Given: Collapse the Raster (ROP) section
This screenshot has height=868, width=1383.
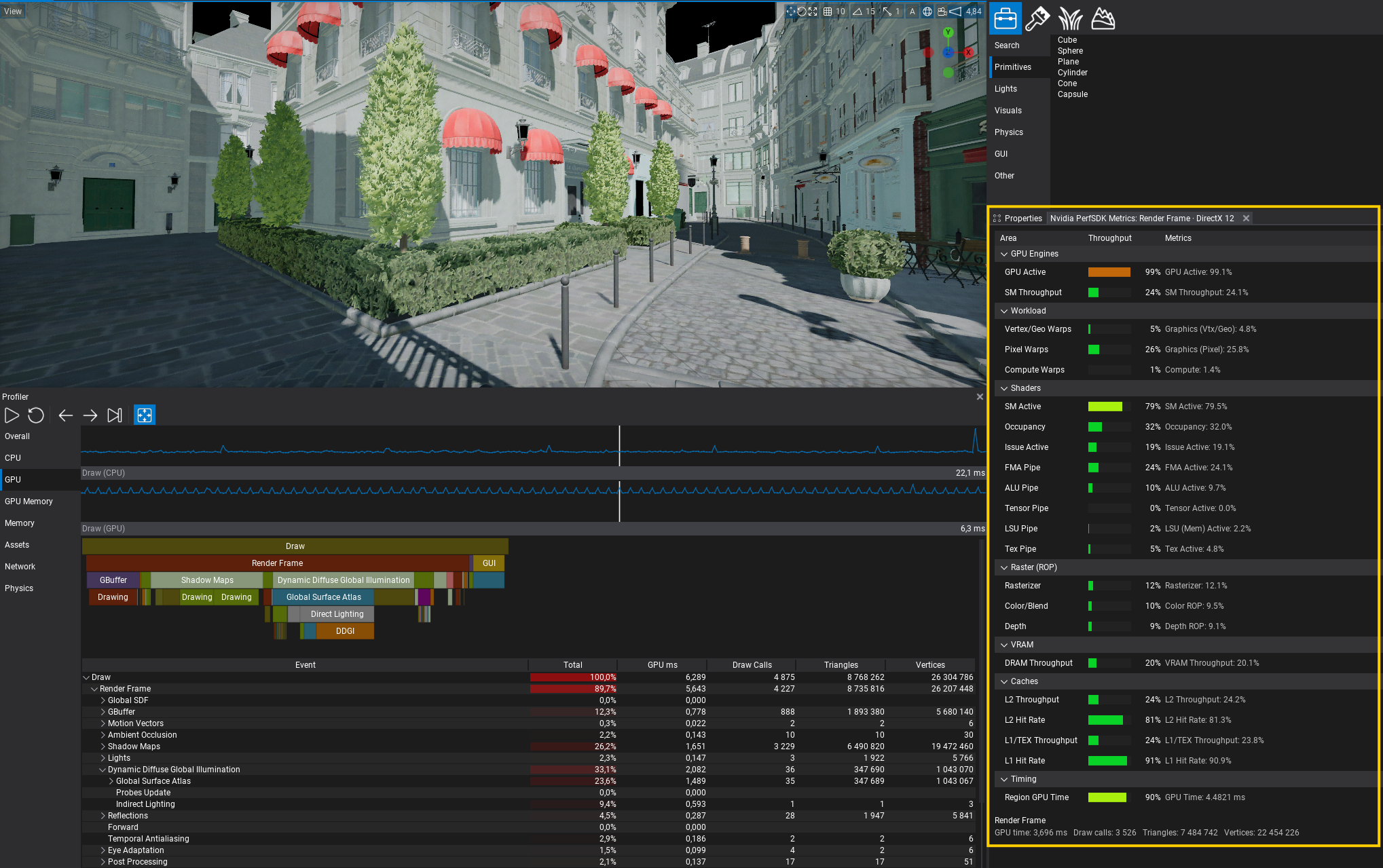Looking at the screenshot, I should pos(1004,567).
